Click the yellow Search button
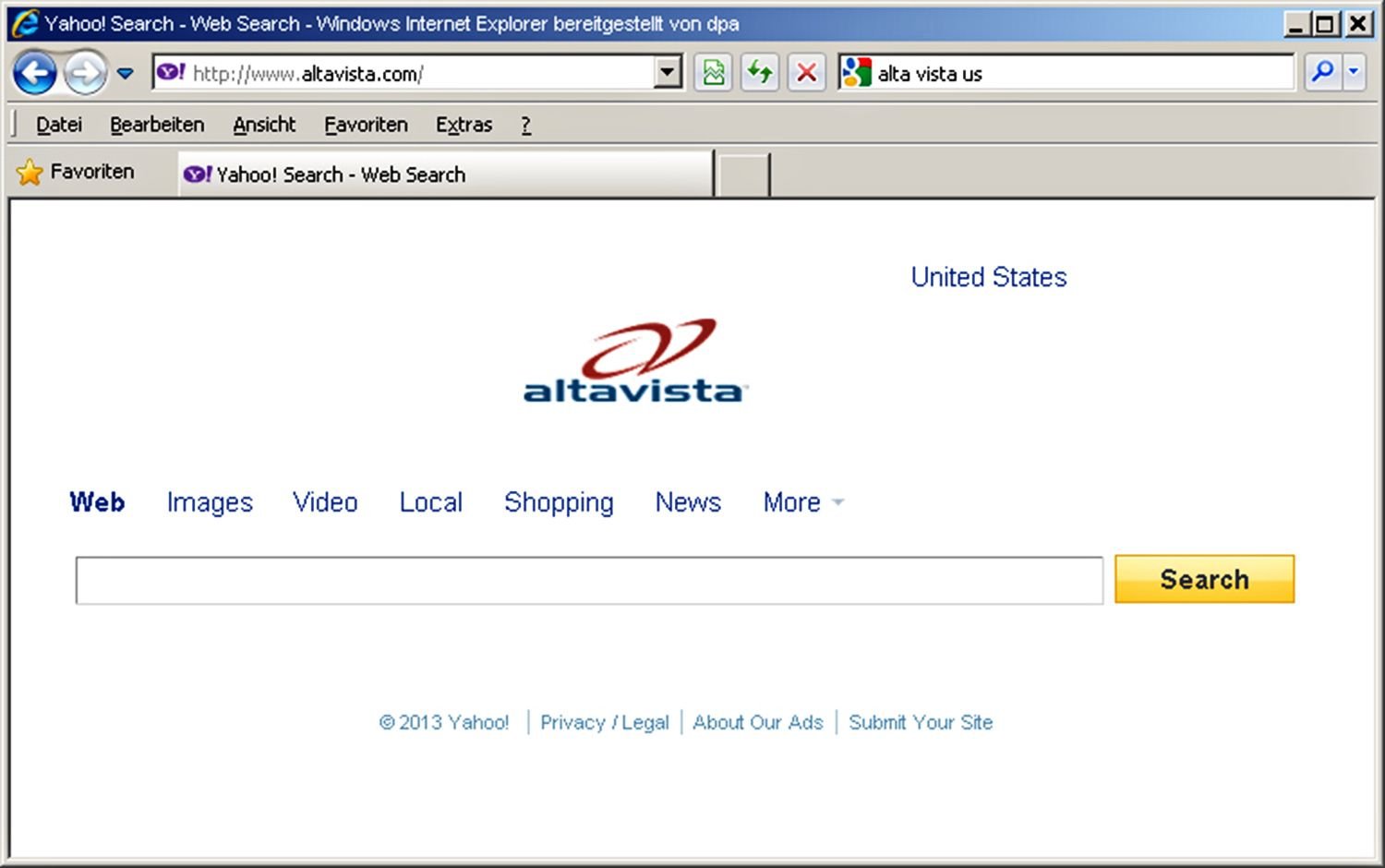This screenshot has width=1385, height=868. pos(1204,579)
